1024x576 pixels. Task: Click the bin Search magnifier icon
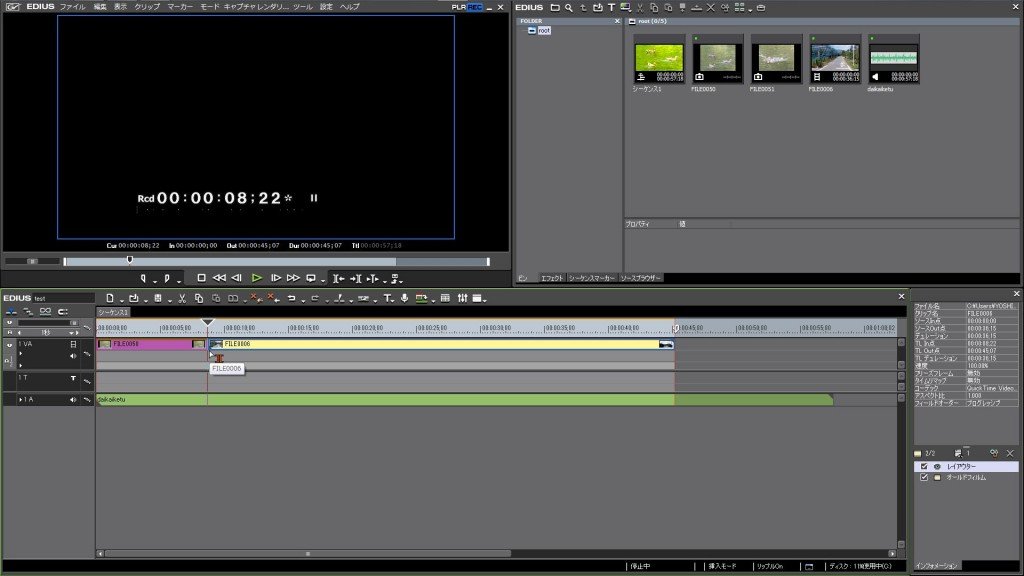(x=569, y=8)
